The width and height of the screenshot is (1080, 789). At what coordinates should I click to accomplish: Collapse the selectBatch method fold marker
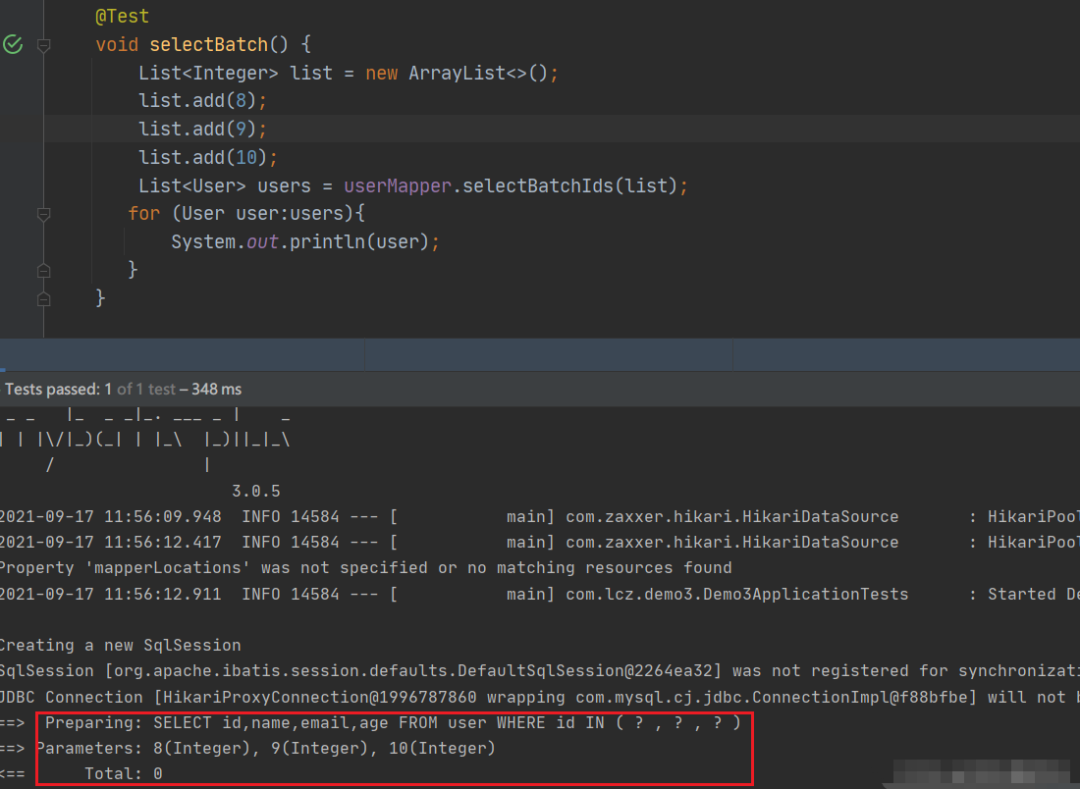[43, 46]
